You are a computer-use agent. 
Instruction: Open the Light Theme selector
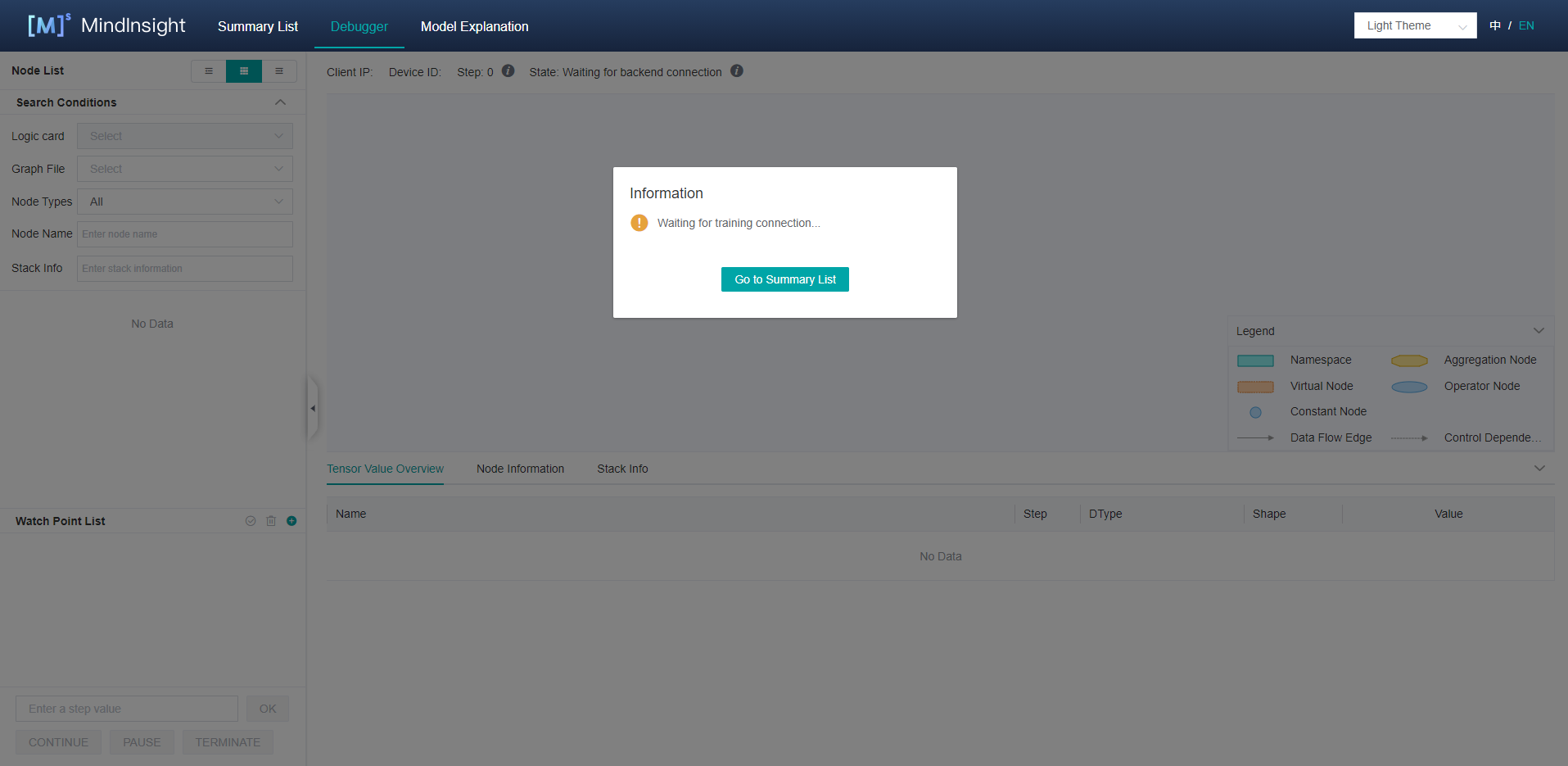pyautogui.click(x=1415, y=25)
